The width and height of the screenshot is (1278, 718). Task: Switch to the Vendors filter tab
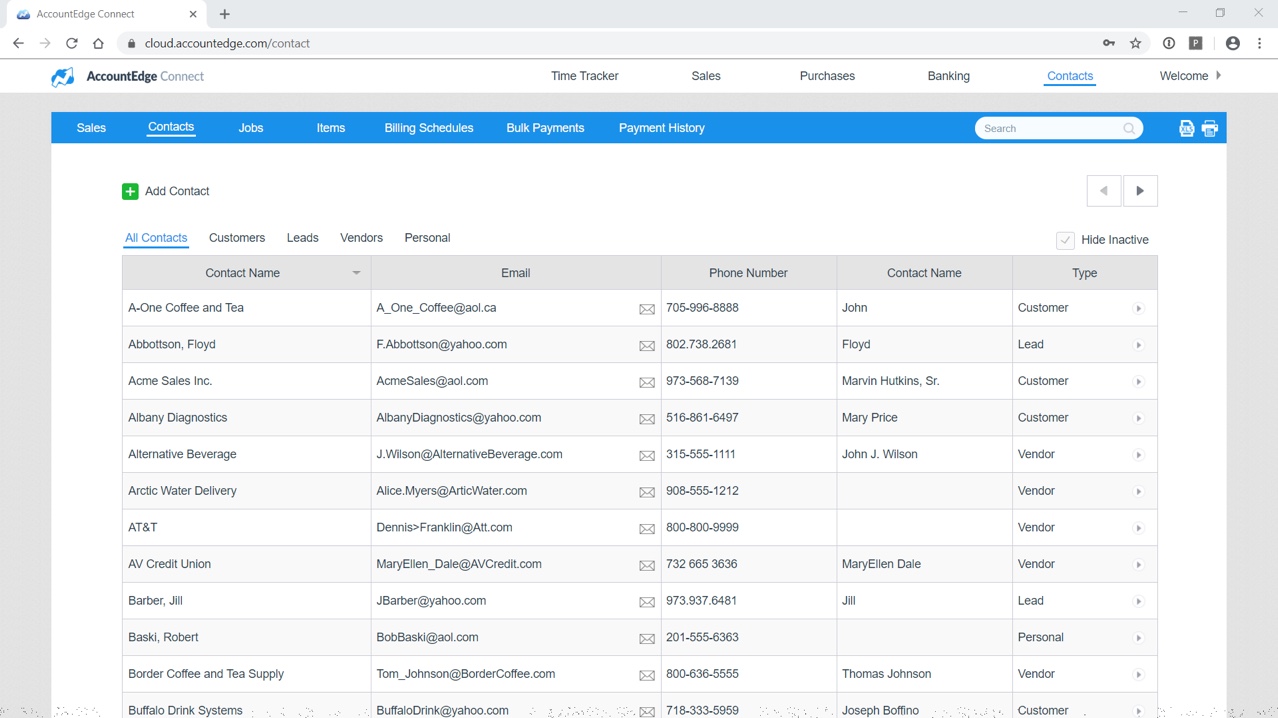click(x=361, y=238)
